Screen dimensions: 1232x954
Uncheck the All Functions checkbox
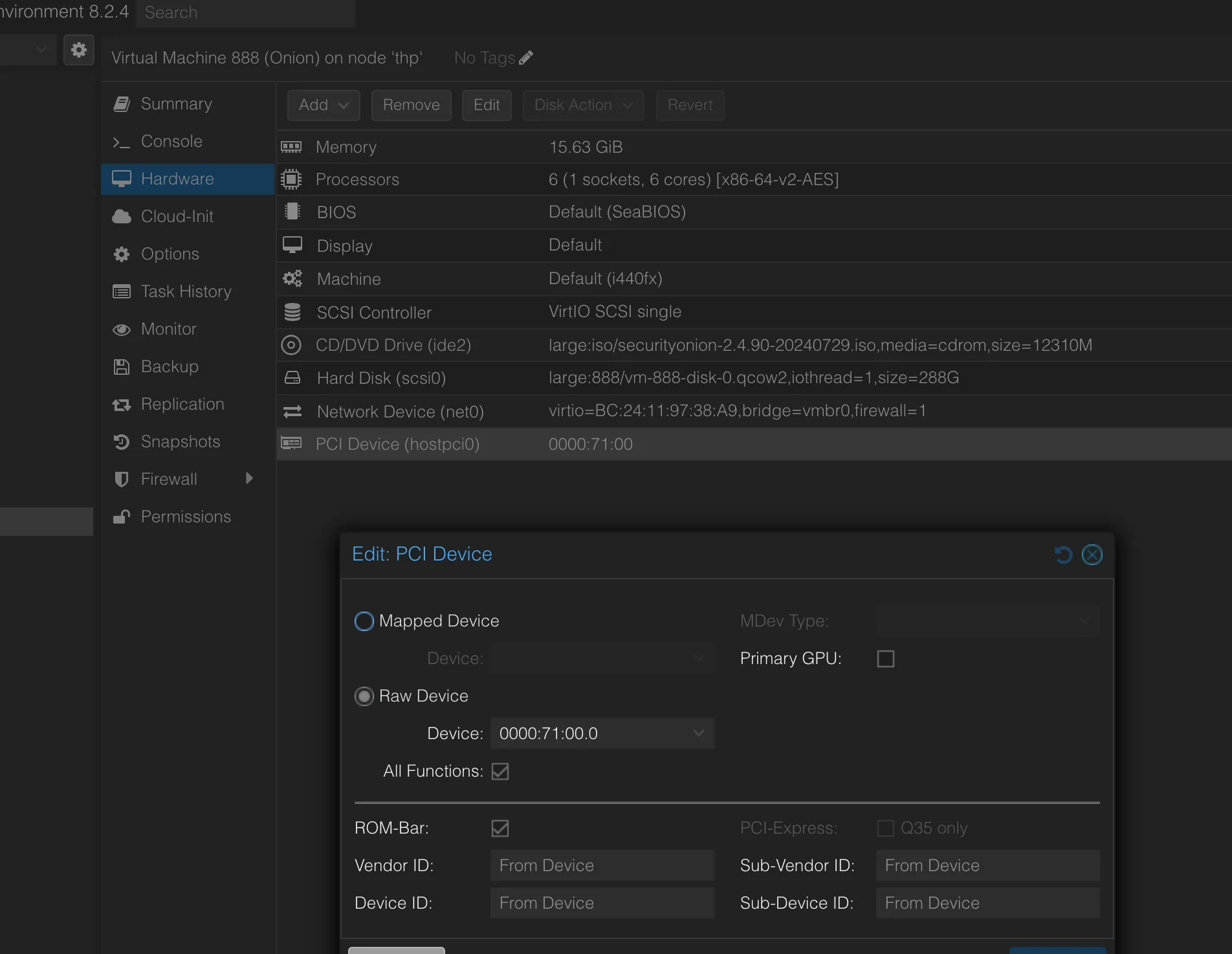coord(500,771)
